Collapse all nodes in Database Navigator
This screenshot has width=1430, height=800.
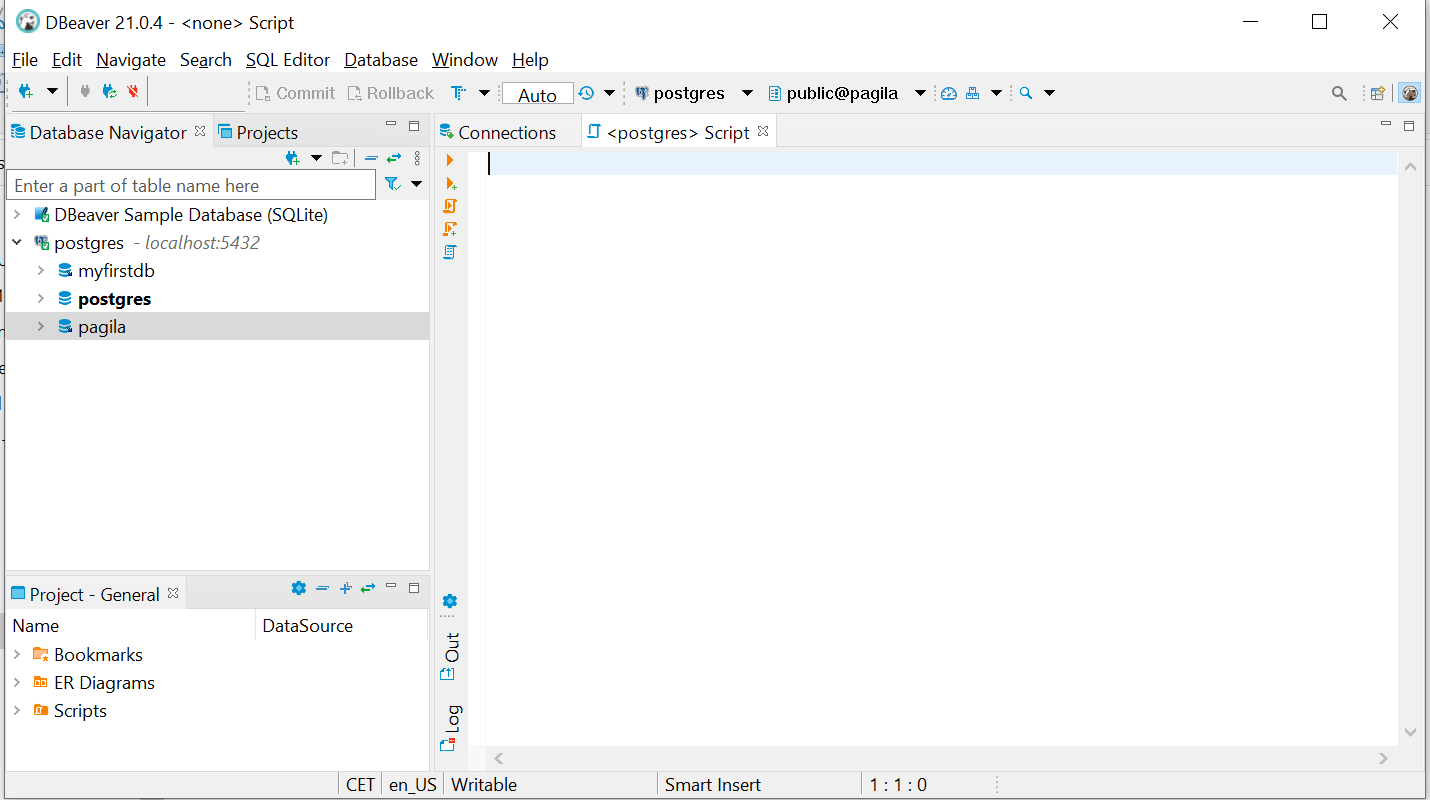(371, 158)
